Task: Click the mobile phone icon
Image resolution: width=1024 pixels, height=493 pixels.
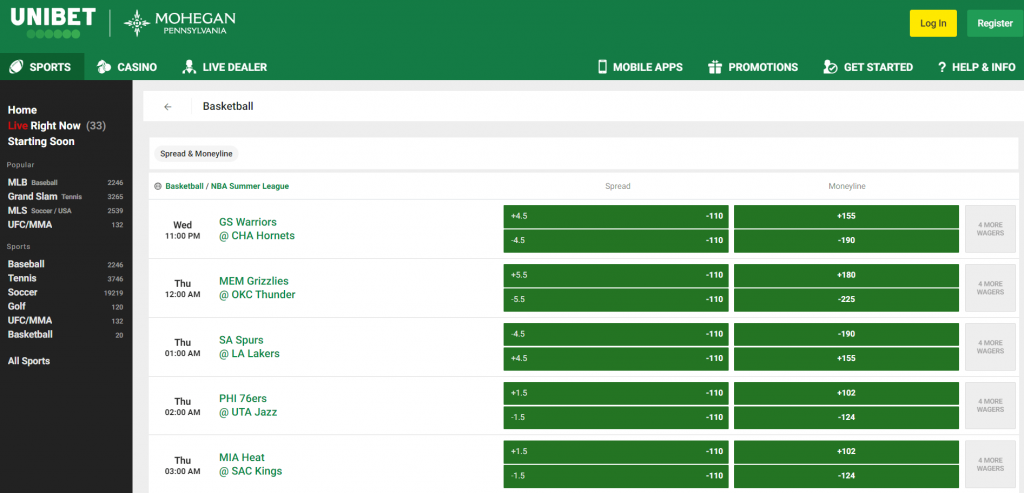Action: pyautogui.click(x=602, y=67)
